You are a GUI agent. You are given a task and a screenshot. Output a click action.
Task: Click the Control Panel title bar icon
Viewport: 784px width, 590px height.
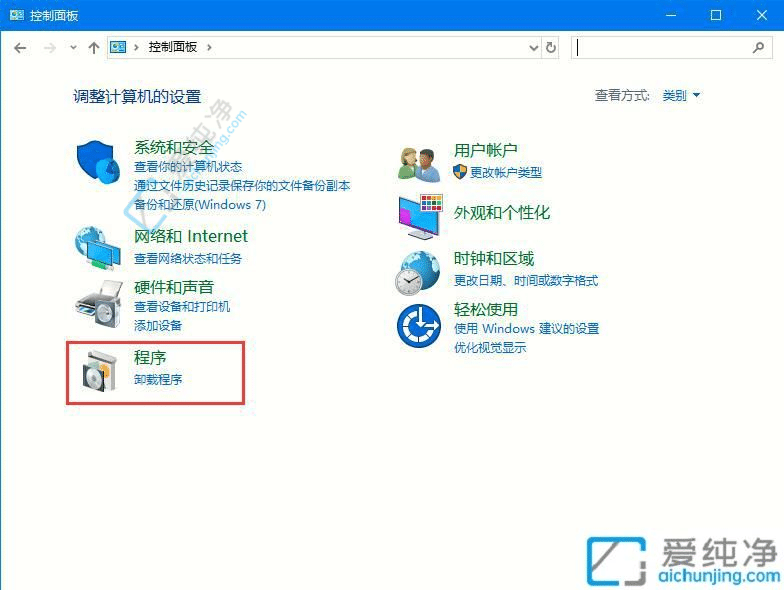point(16,15)
